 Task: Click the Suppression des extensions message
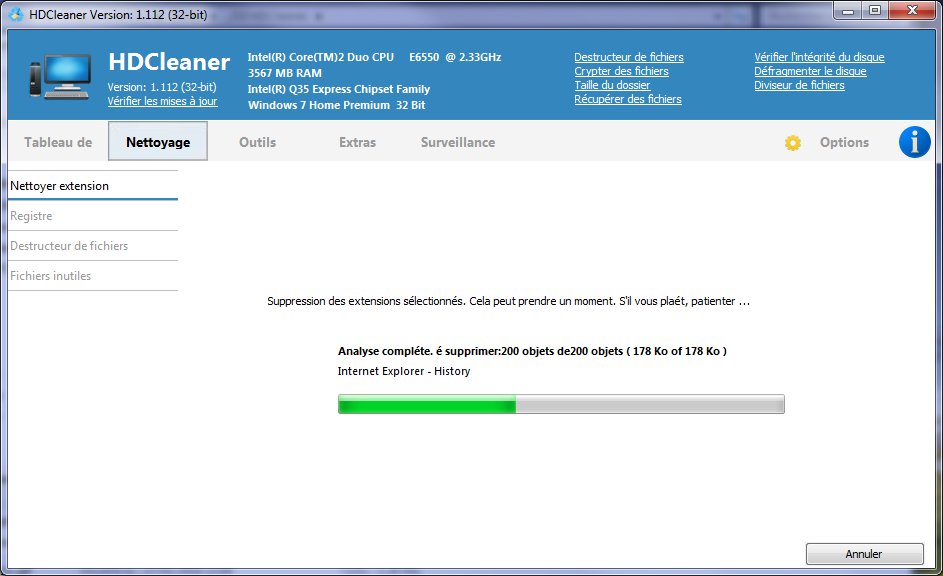(x=508, y=301)
